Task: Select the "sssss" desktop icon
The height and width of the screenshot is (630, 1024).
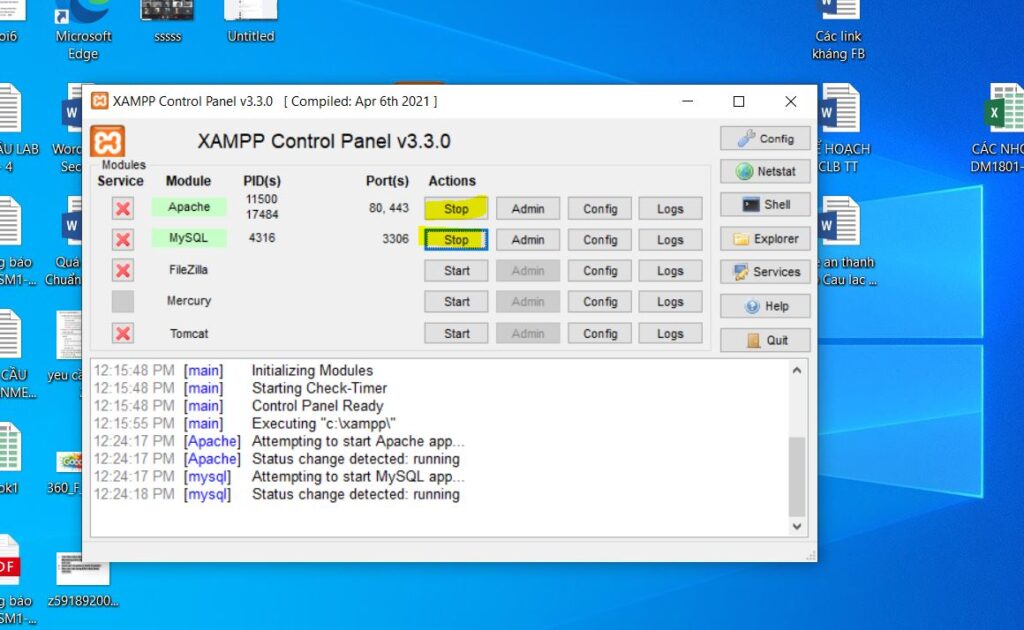Action: point(167,21)
